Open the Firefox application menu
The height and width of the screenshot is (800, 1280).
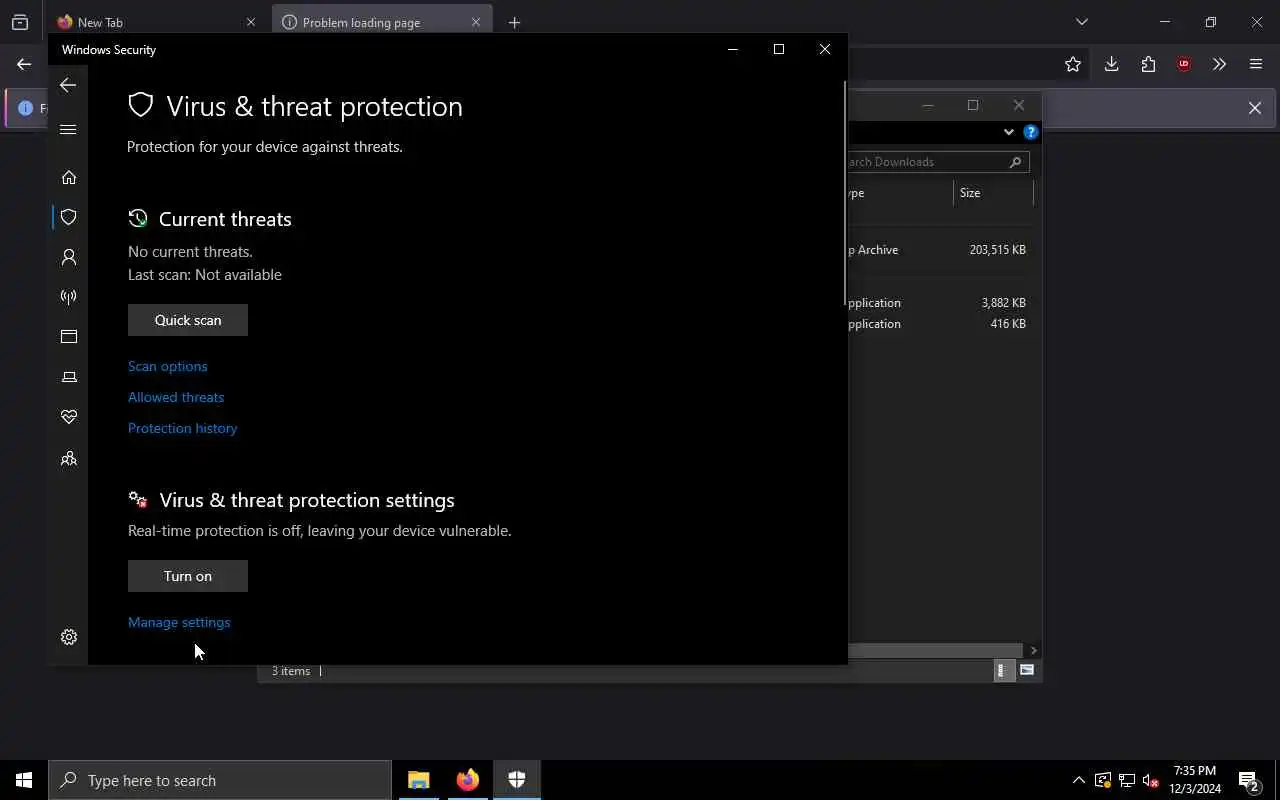1256,64
